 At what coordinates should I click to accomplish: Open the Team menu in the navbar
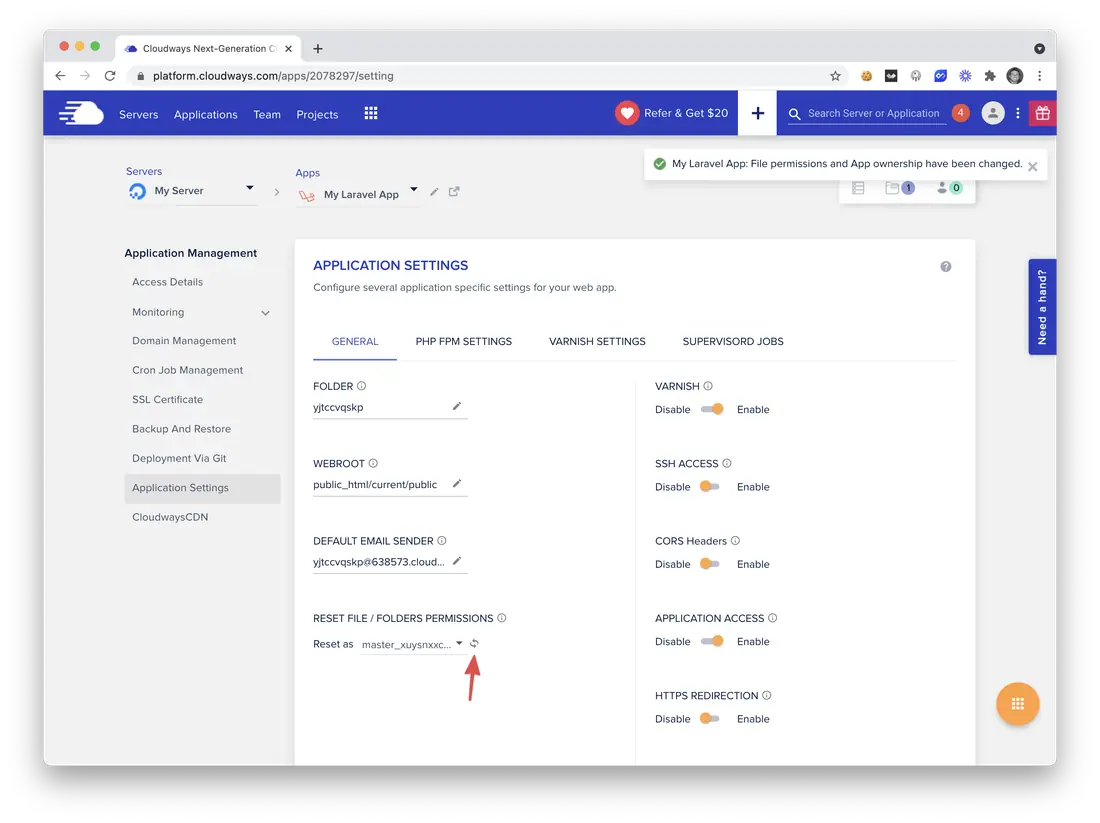[x=267, y=114]
